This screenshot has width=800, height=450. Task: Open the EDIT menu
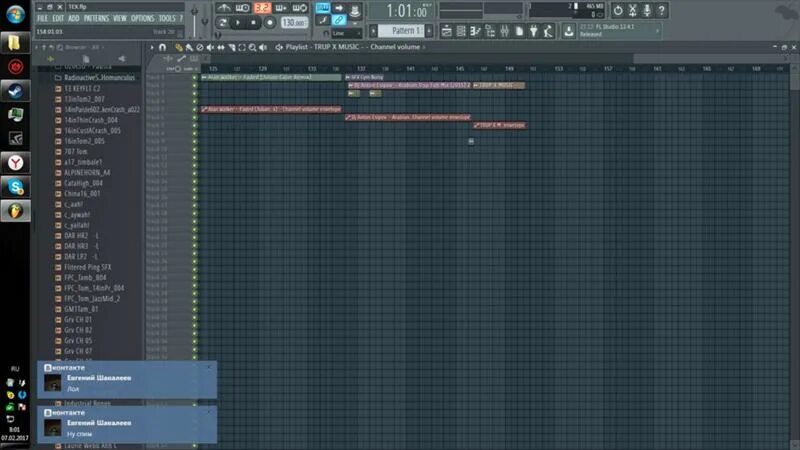pos(58,18)
